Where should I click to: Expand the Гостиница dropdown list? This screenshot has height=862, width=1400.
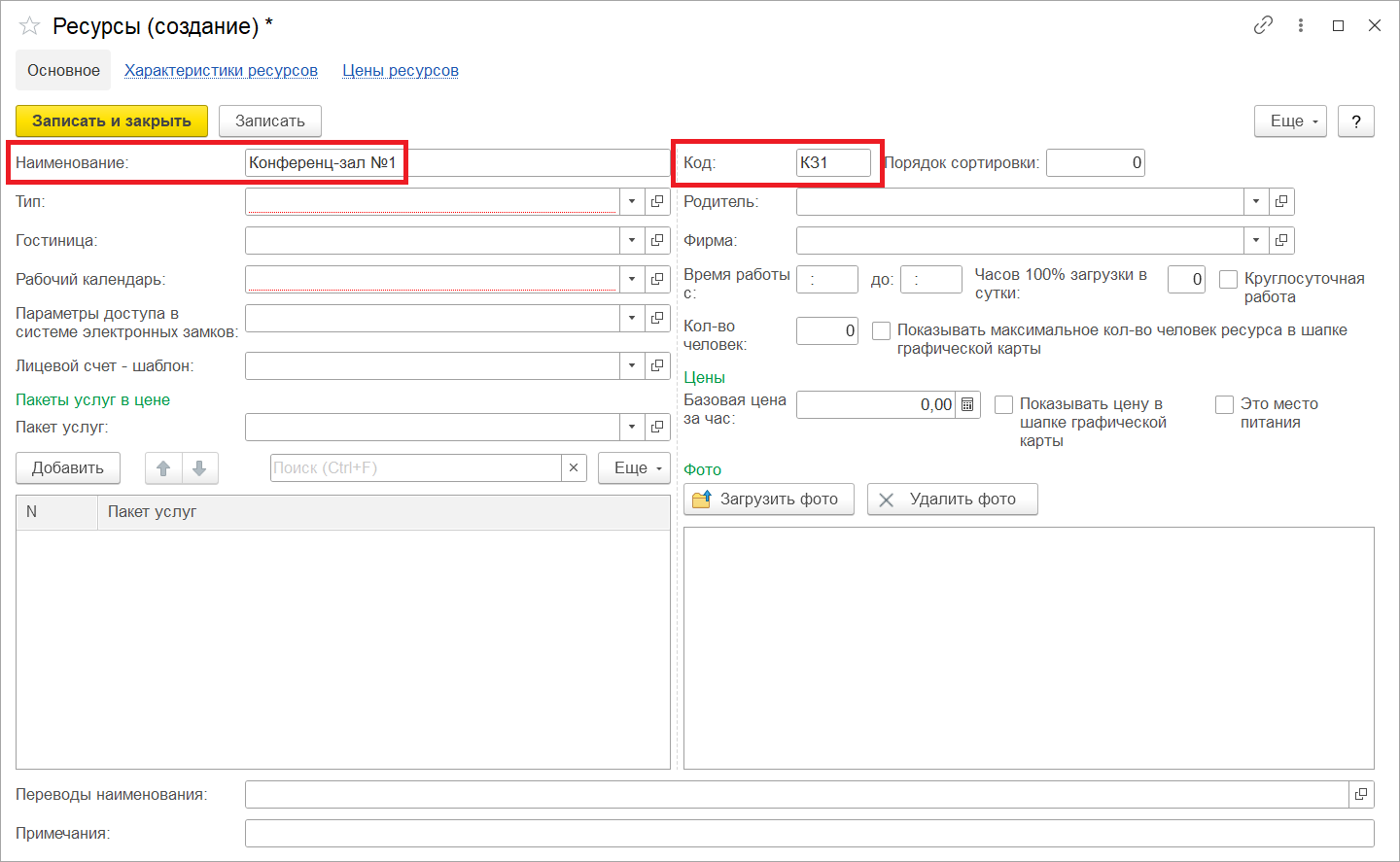pos(632,240)
